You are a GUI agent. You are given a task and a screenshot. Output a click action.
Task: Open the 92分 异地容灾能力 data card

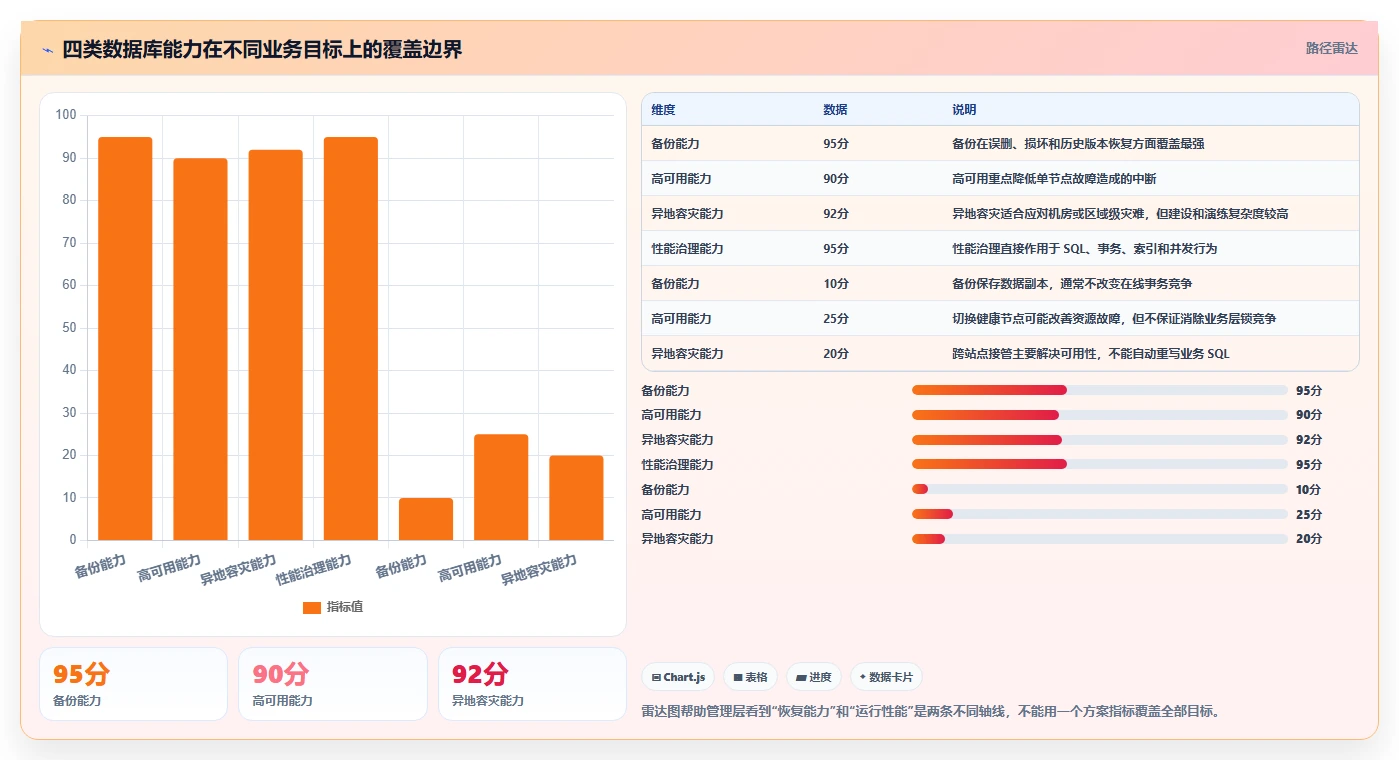click(532, 684)
